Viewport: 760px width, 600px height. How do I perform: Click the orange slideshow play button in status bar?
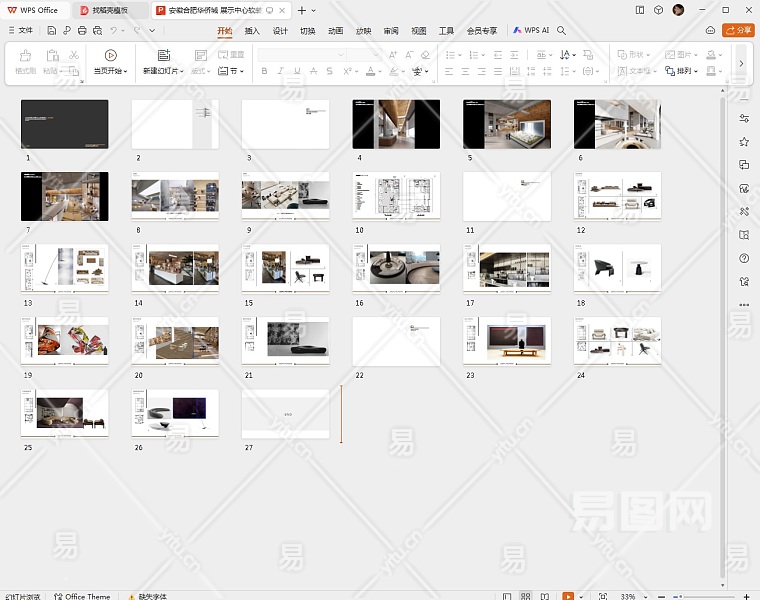point(568,596)
